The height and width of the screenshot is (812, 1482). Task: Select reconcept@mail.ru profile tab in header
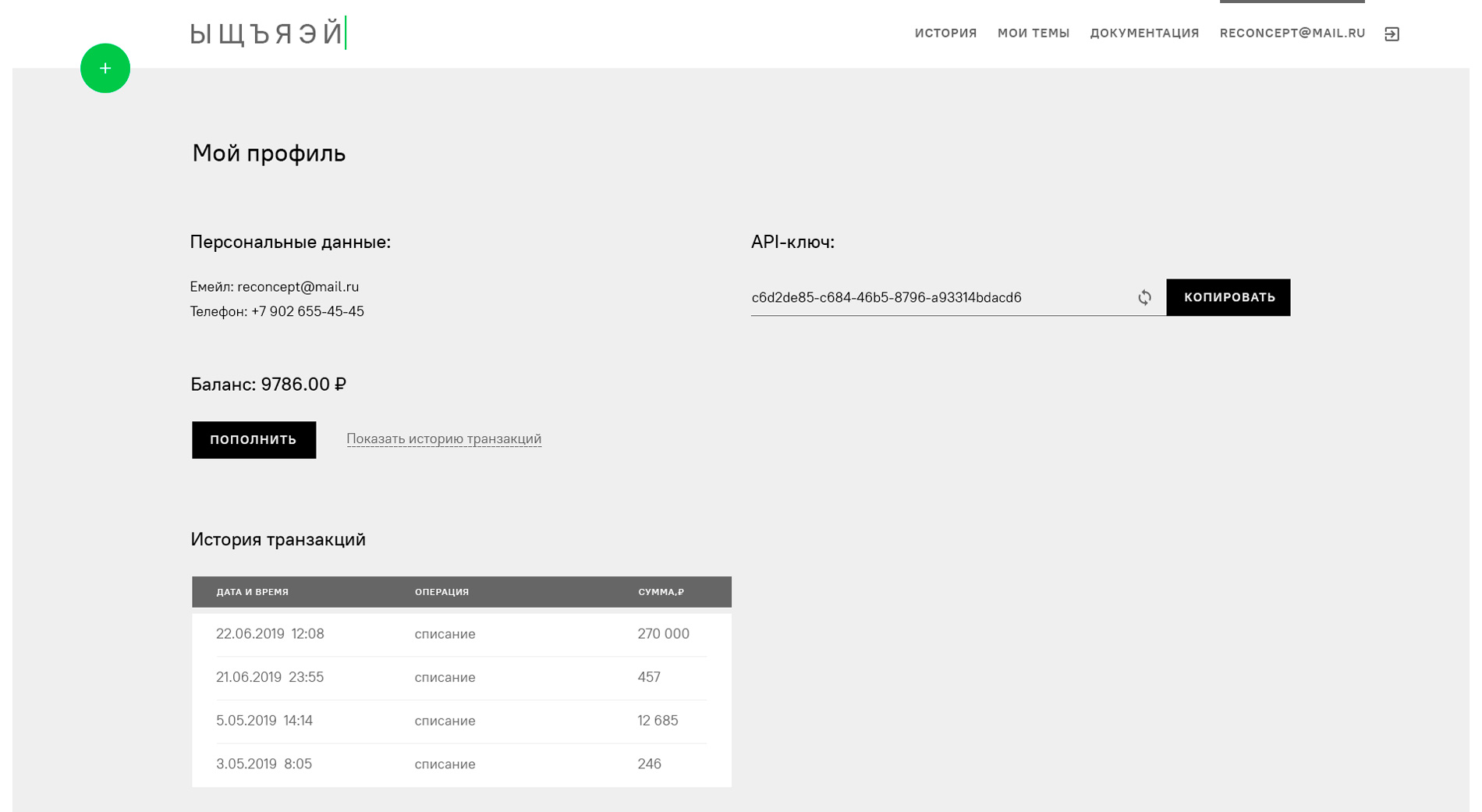[1292, 34]
